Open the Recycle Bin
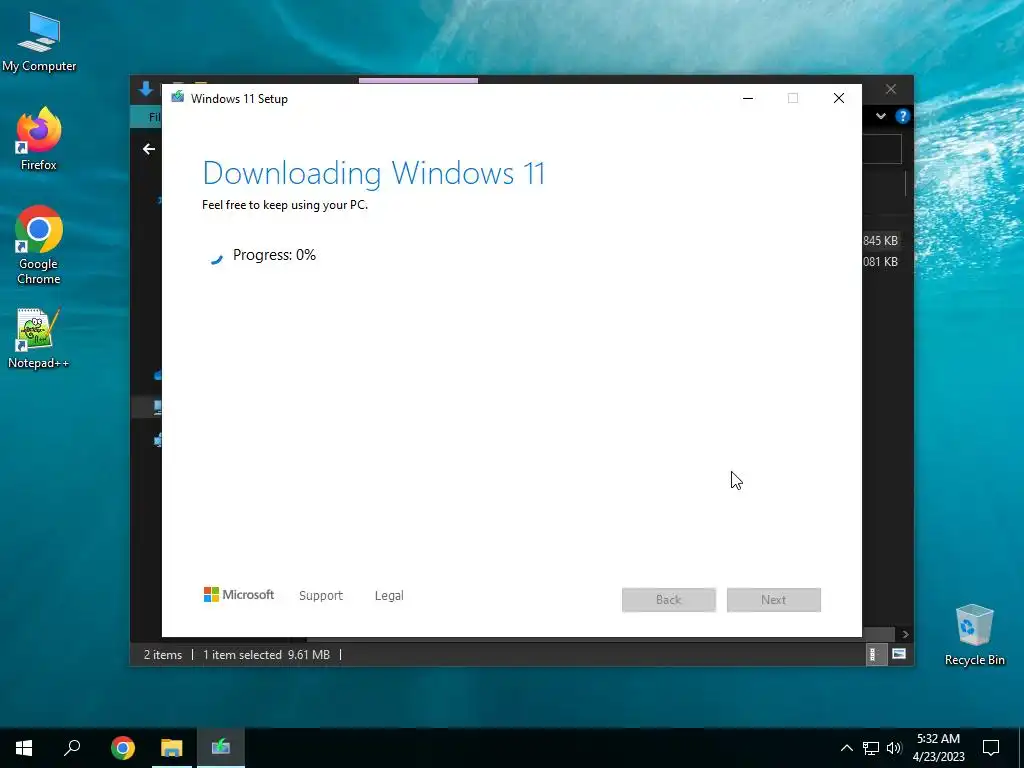 974,635
